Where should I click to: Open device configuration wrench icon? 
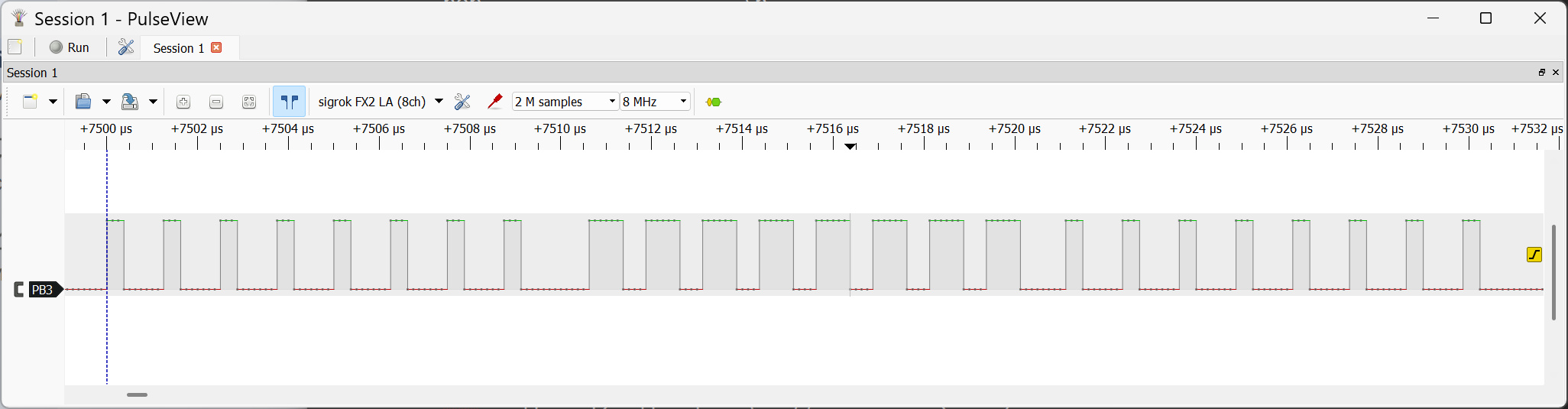[462, 102]
